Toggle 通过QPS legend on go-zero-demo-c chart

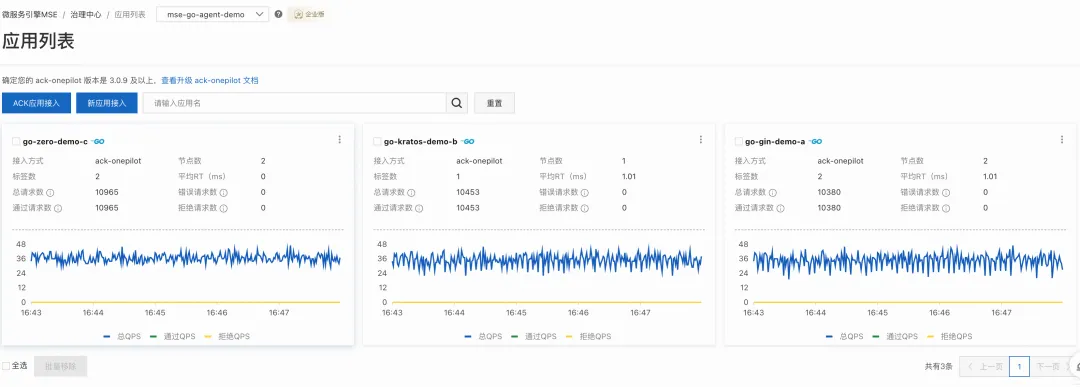172,337
